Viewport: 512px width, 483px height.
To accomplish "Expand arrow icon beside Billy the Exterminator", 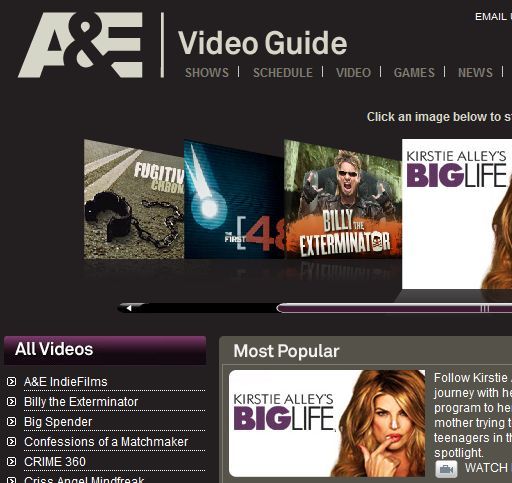I will click(11, 402).
